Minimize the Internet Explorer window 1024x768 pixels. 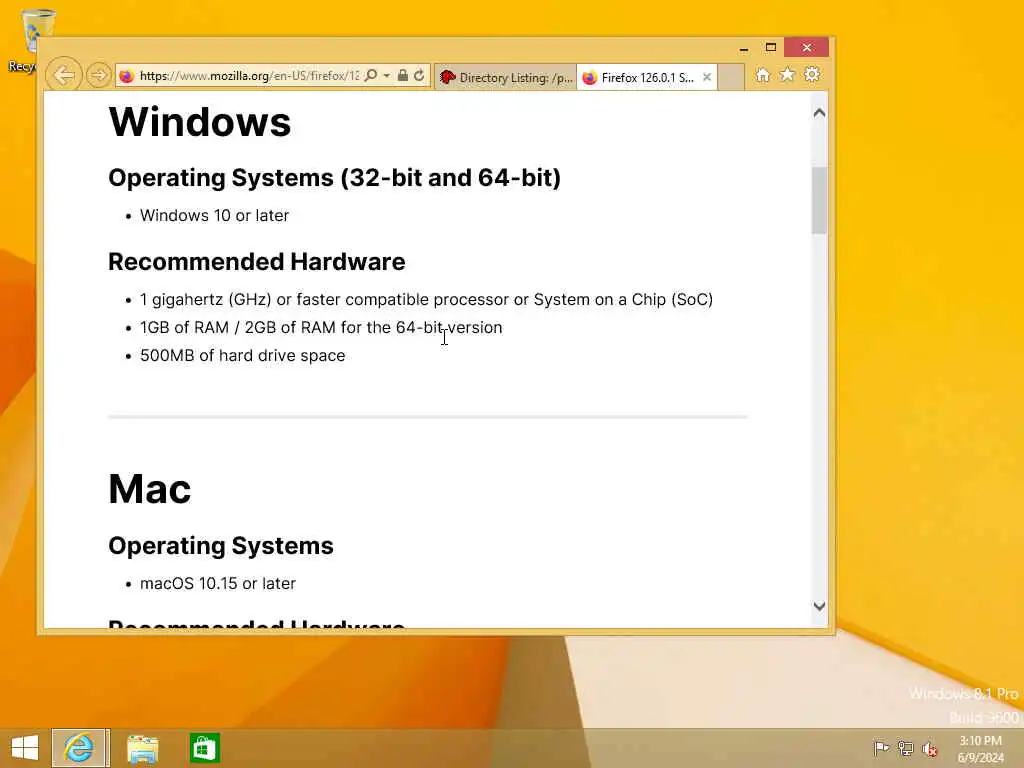(743, 48)
